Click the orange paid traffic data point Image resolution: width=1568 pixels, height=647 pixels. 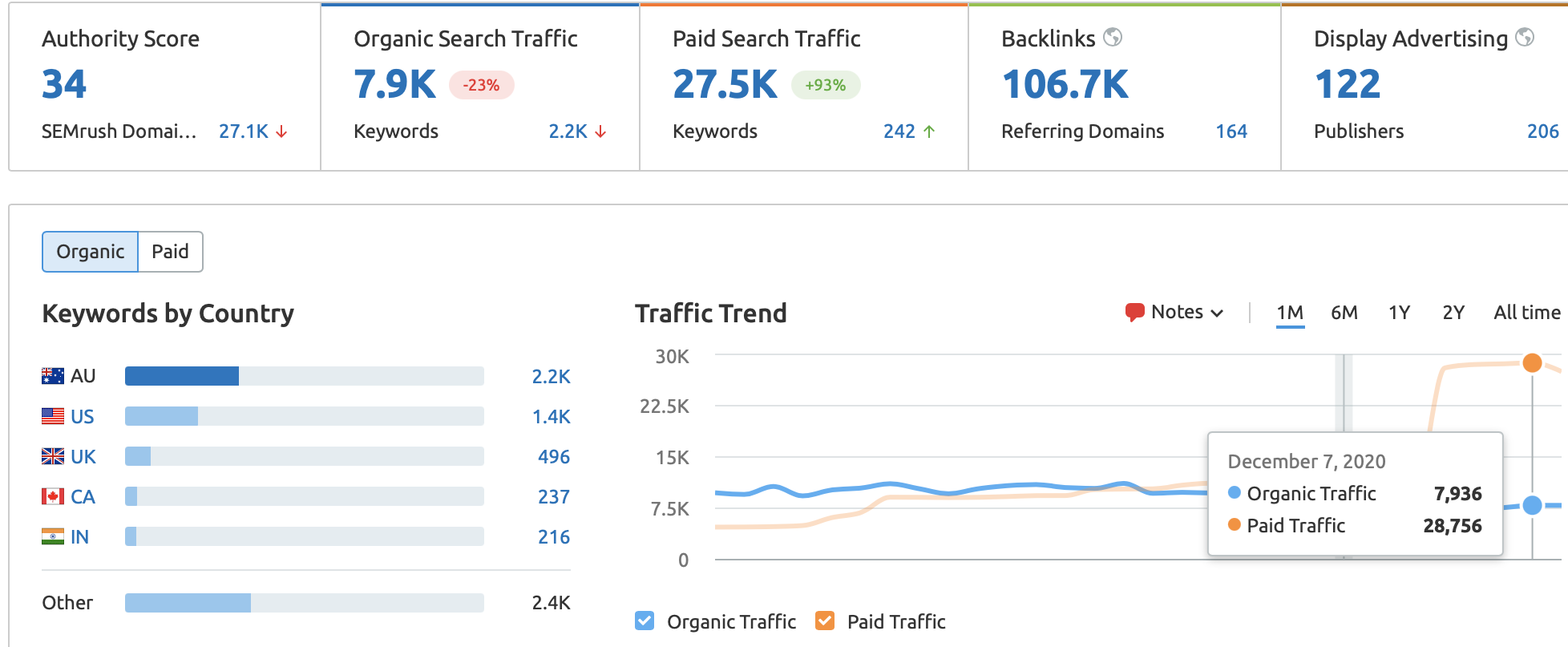click(x=1532, y=363)
